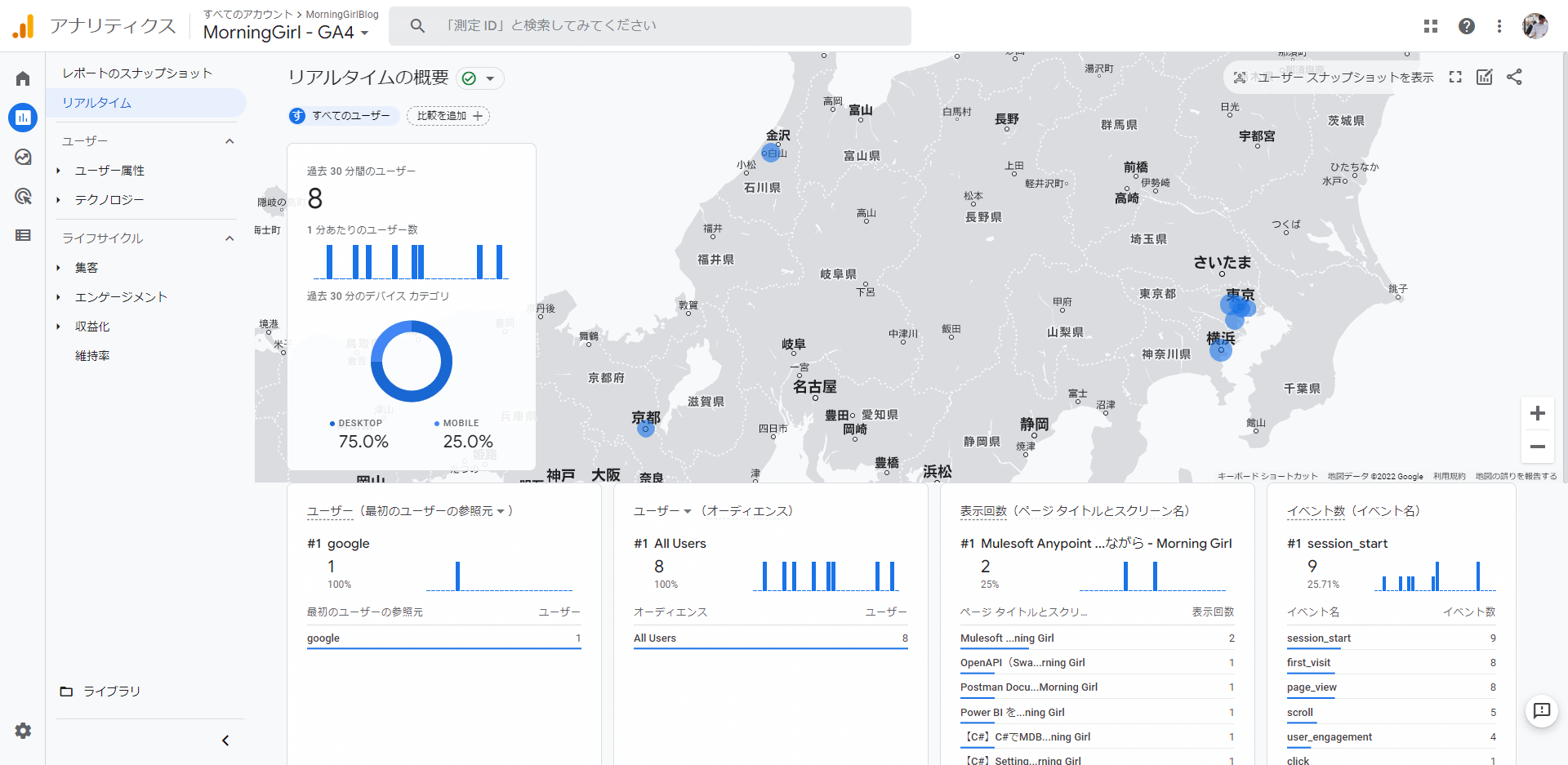Open the Explore icon in sidebar

23,157
